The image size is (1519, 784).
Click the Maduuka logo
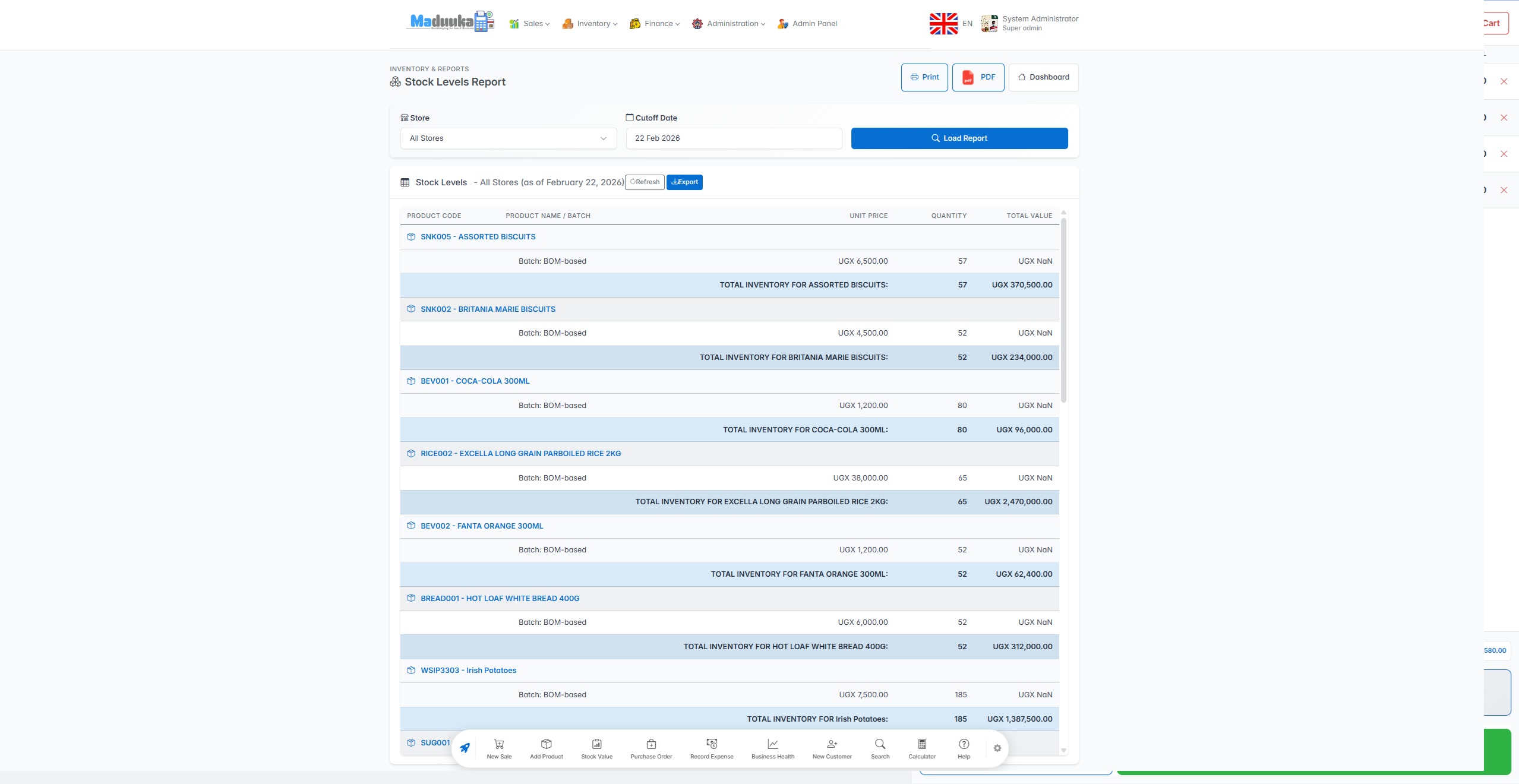pyautogui.click(x=450, y=23)
